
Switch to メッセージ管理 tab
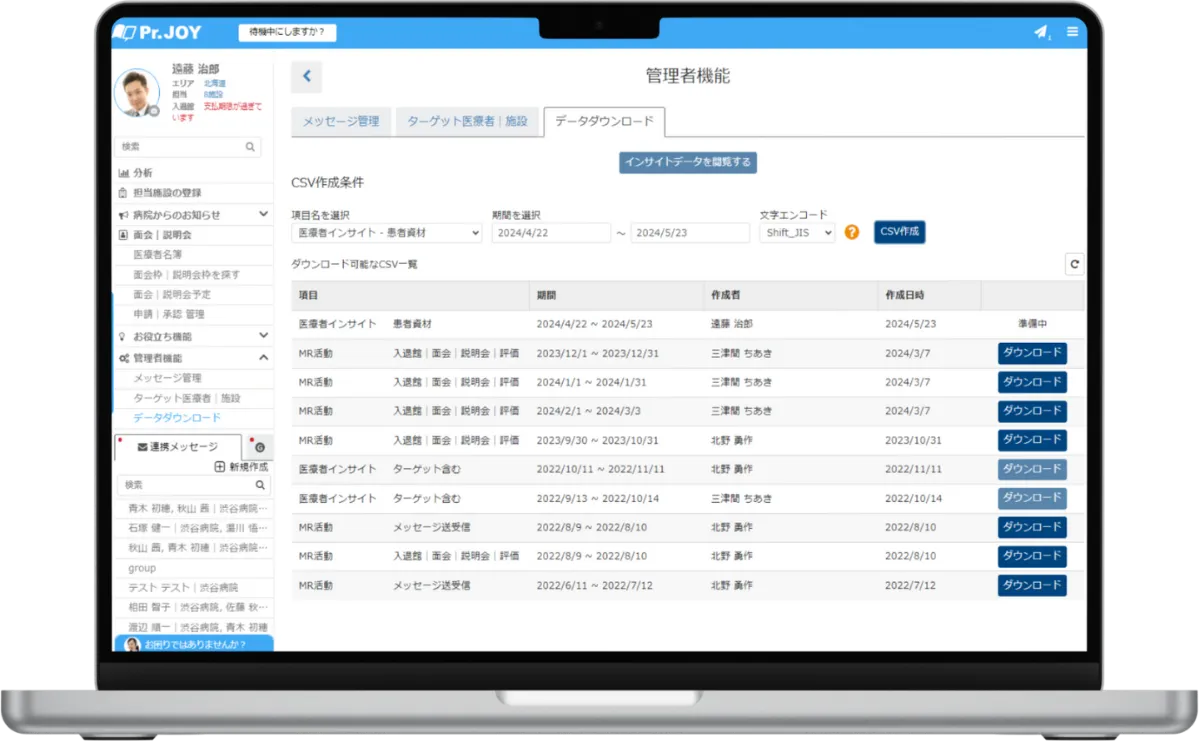click(341, 122)
